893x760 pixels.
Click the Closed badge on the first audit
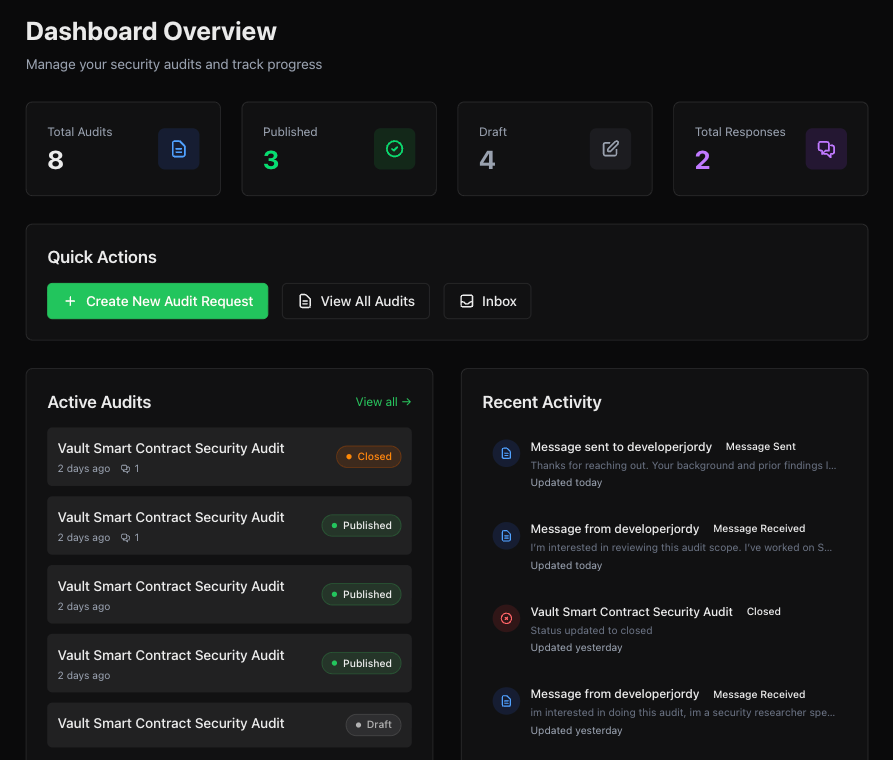tap(369, 456)
